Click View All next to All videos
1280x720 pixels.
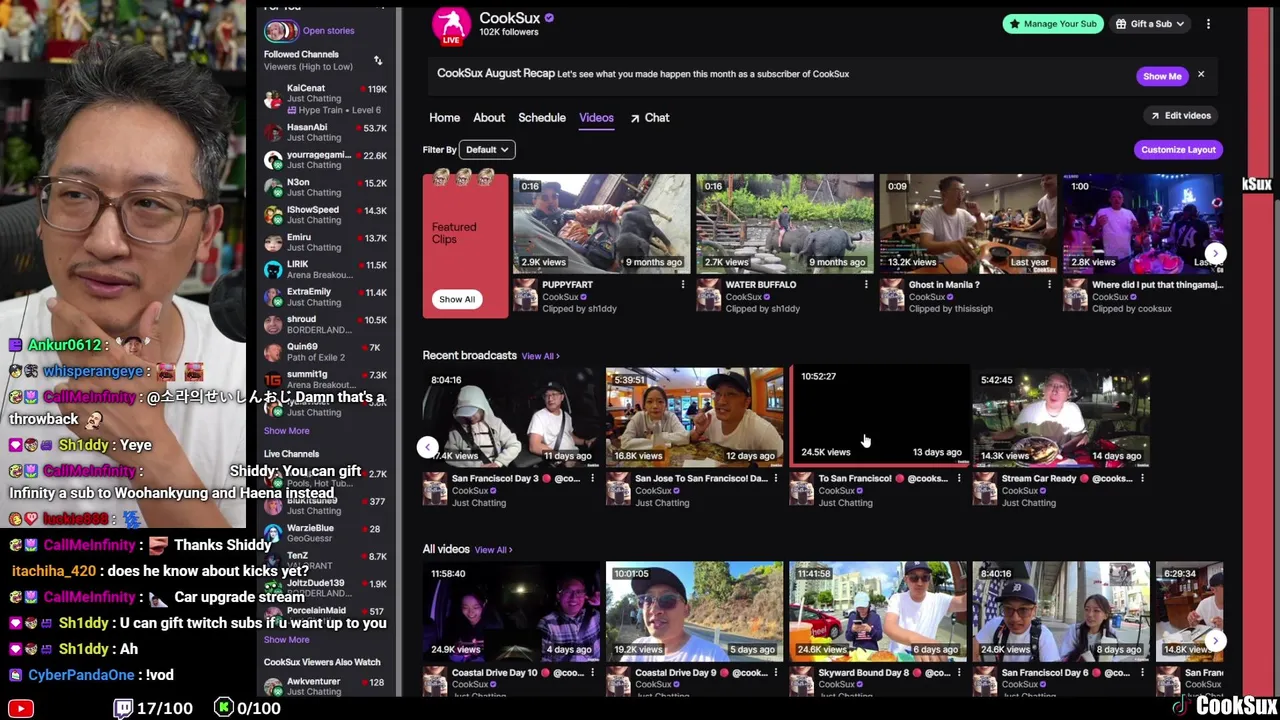493,550
